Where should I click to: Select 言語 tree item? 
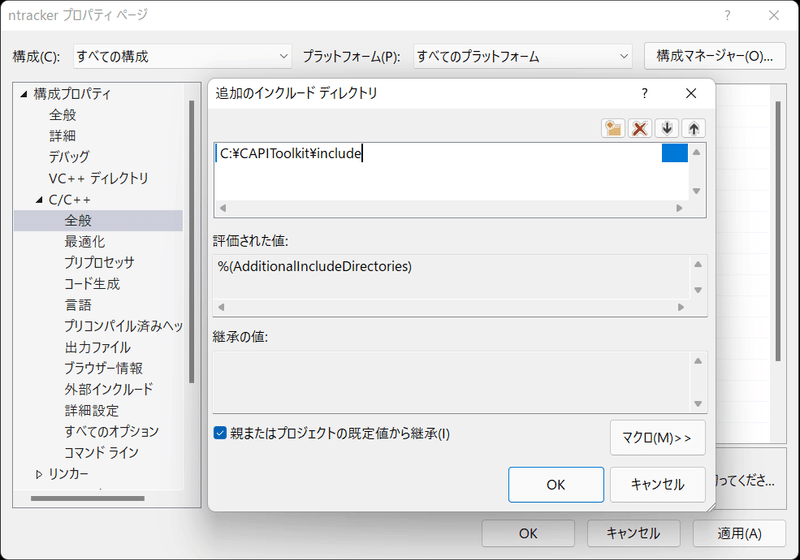(78, 305)
